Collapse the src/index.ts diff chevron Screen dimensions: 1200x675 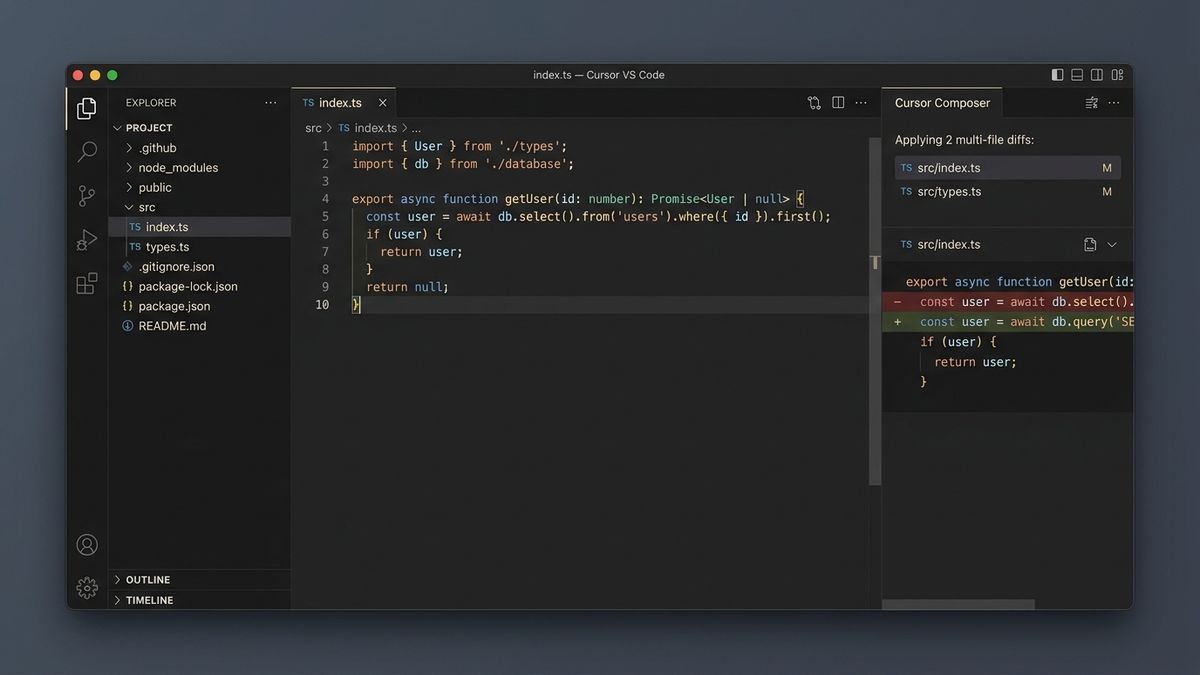pyautogui.click(x=1112, y=244)
